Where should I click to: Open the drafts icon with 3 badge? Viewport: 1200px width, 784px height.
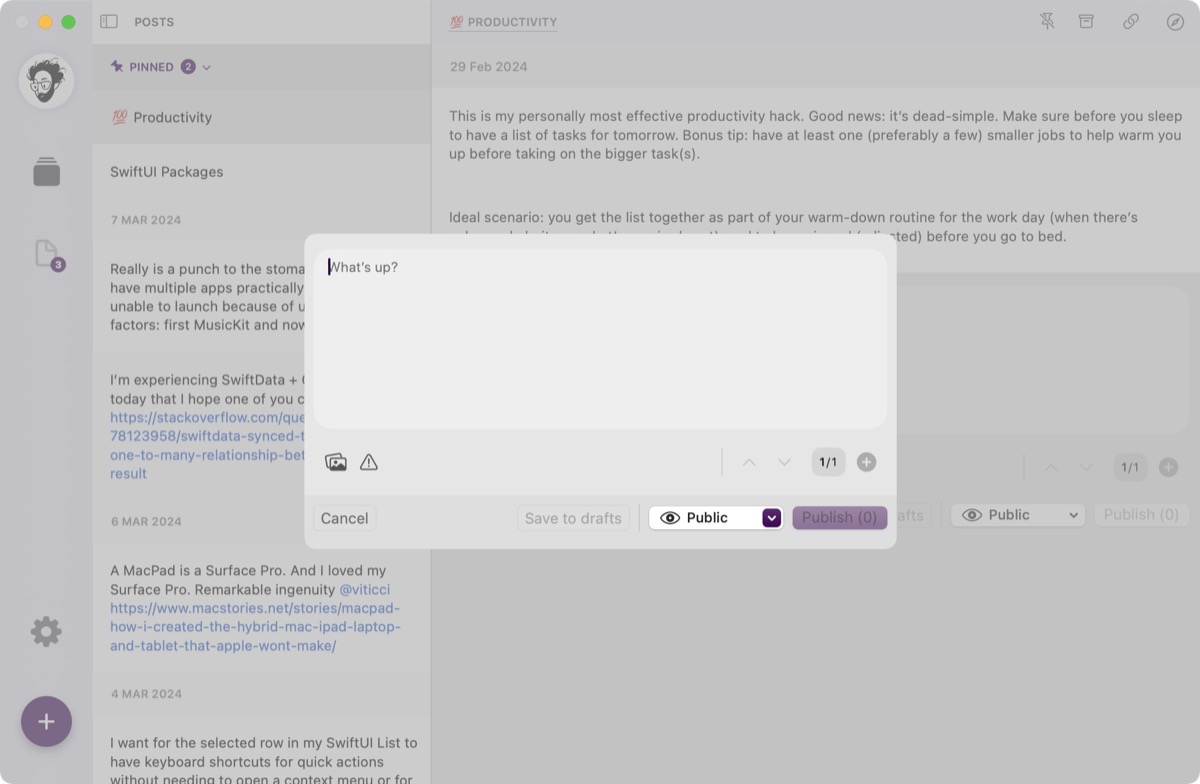(x=47, y=255)
